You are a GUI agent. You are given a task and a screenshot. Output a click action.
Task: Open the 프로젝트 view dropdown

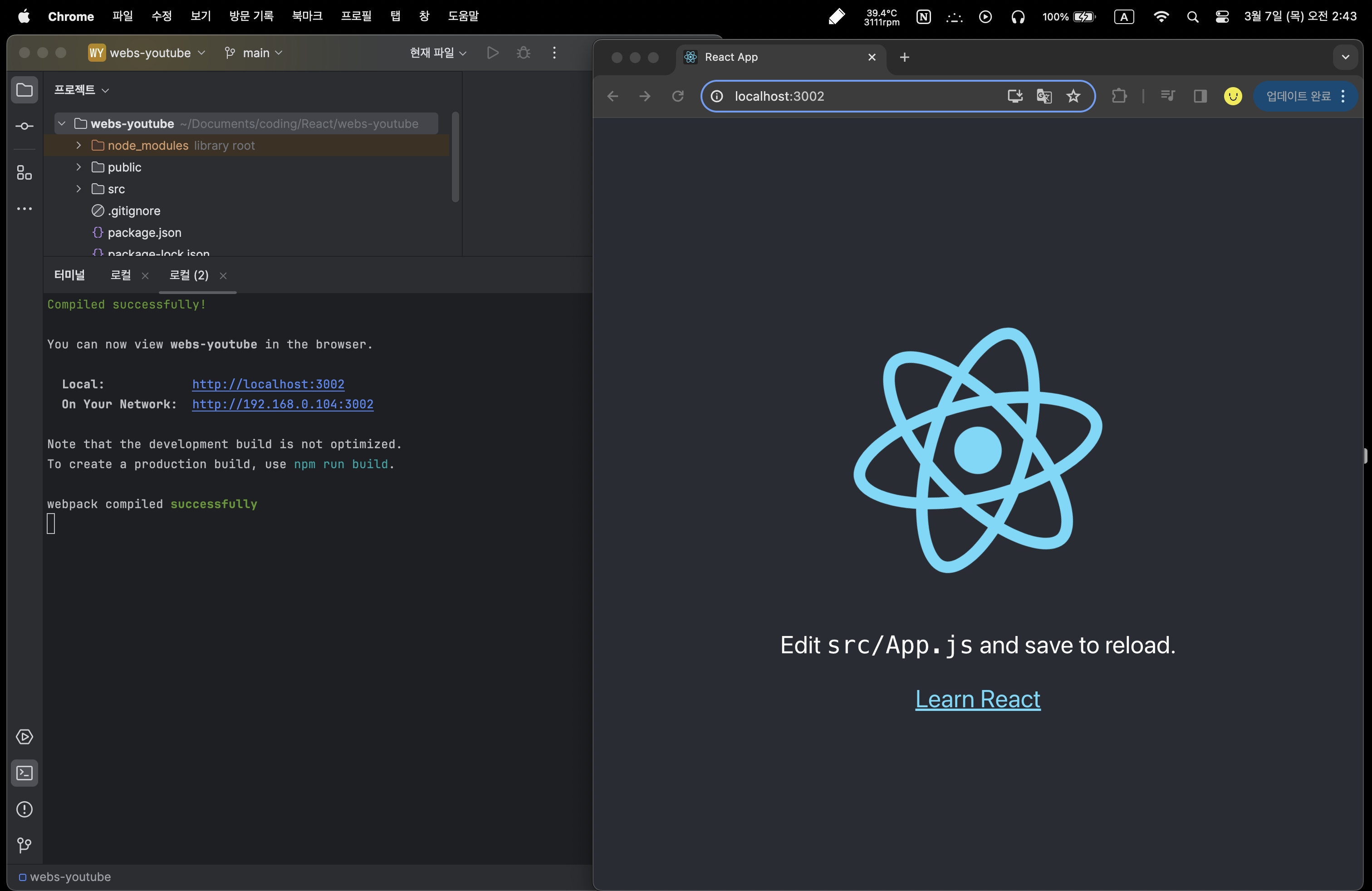click(x=81, y=90)
